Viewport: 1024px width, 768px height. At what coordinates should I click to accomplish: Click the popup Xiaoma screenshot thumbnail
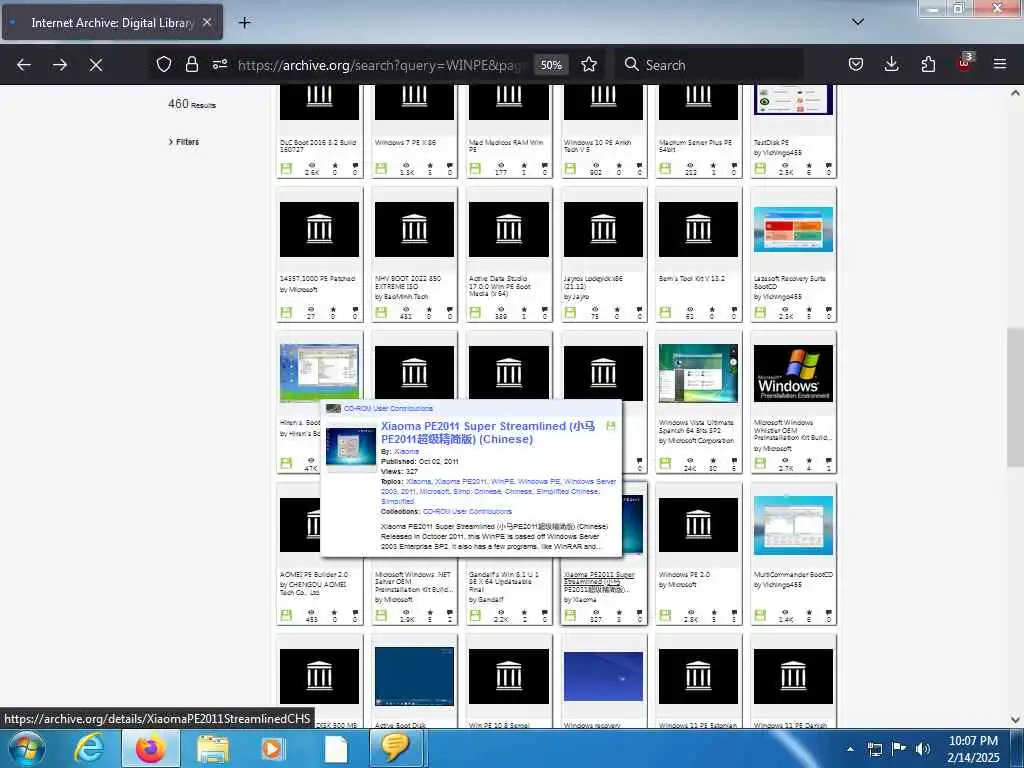[351, 446]
